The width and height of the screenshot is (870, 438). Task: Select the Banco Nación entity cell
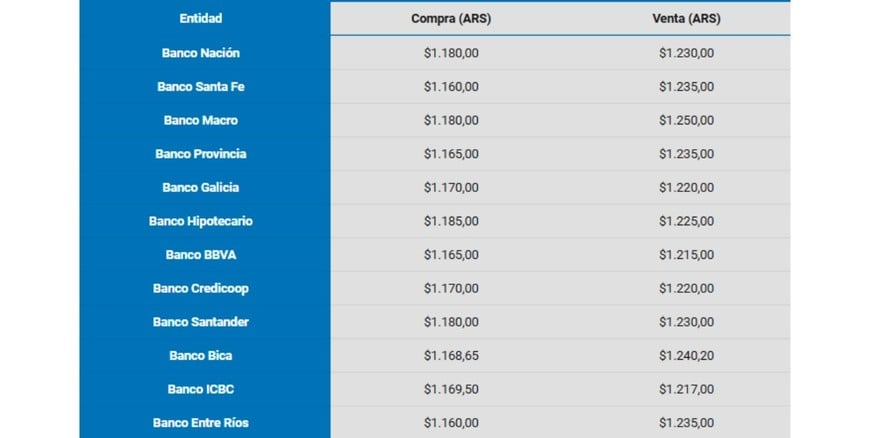point(201,53)
